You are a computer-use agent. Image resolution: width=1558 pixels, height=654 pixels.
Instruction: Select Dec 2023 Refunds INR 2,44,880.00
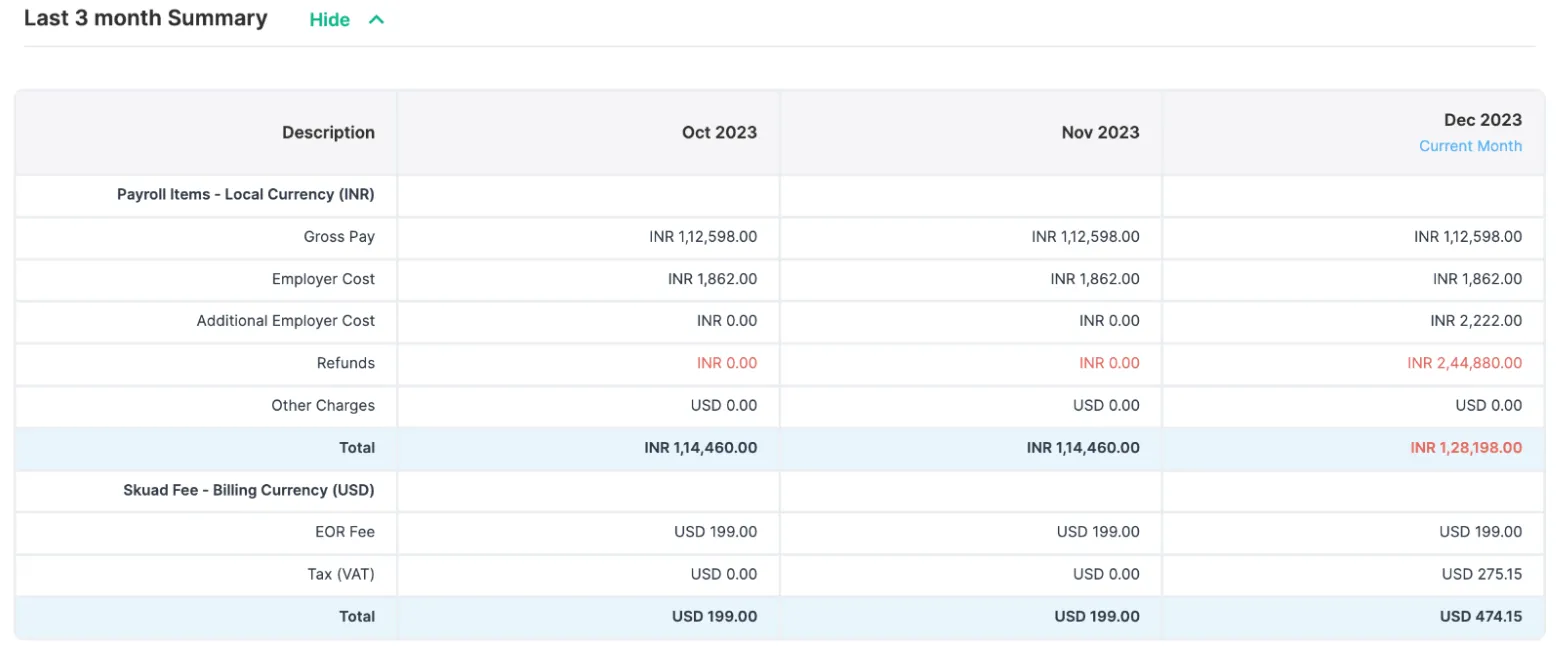click(x=1464, y=363)
